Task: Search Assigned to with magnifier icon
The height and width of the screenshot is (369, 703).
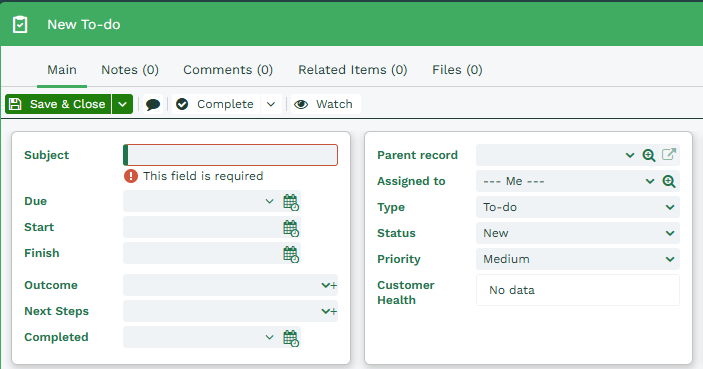Action: pos(669,181)
